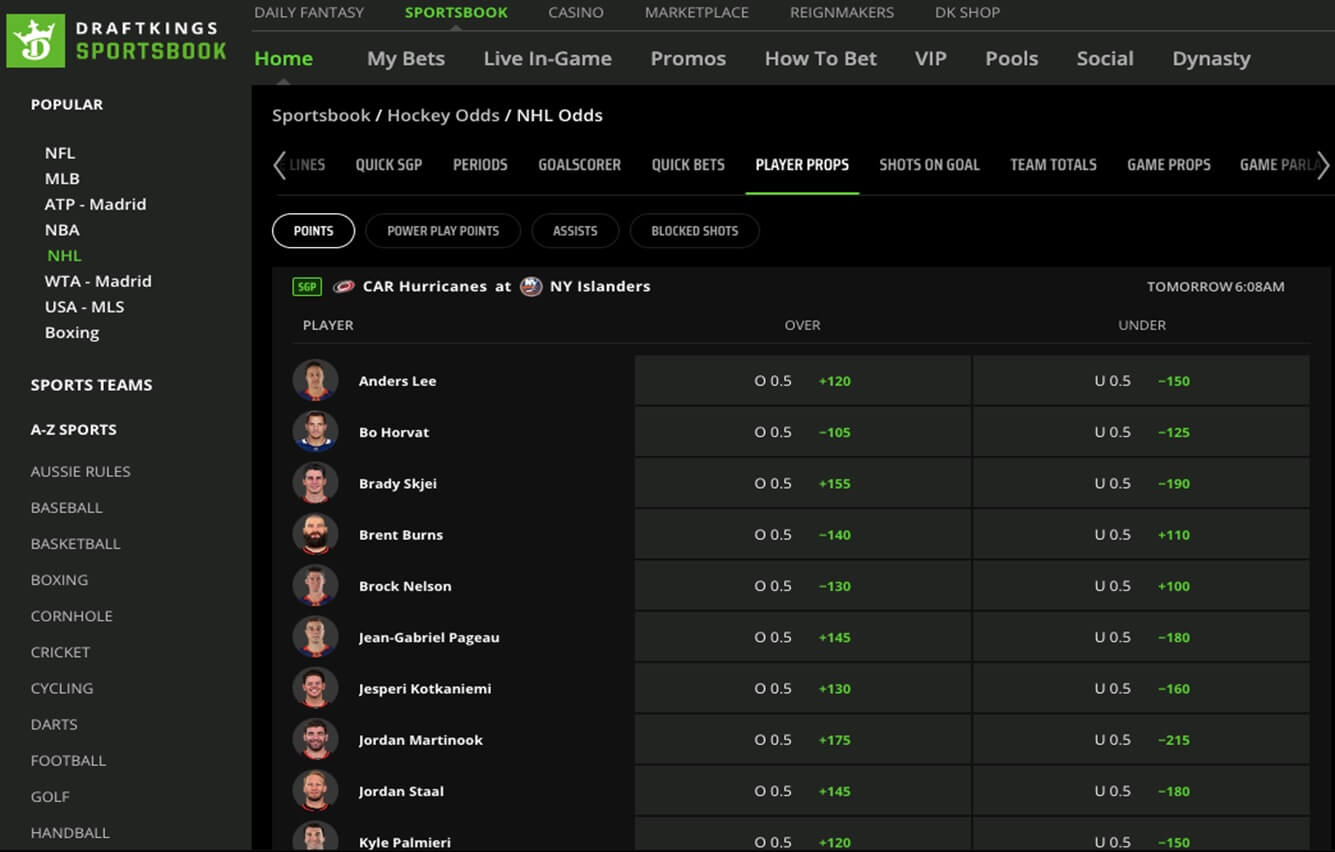Select NFL in the Popular sidebar
The width and height of the screenshot is (1335, 852).
60,153
